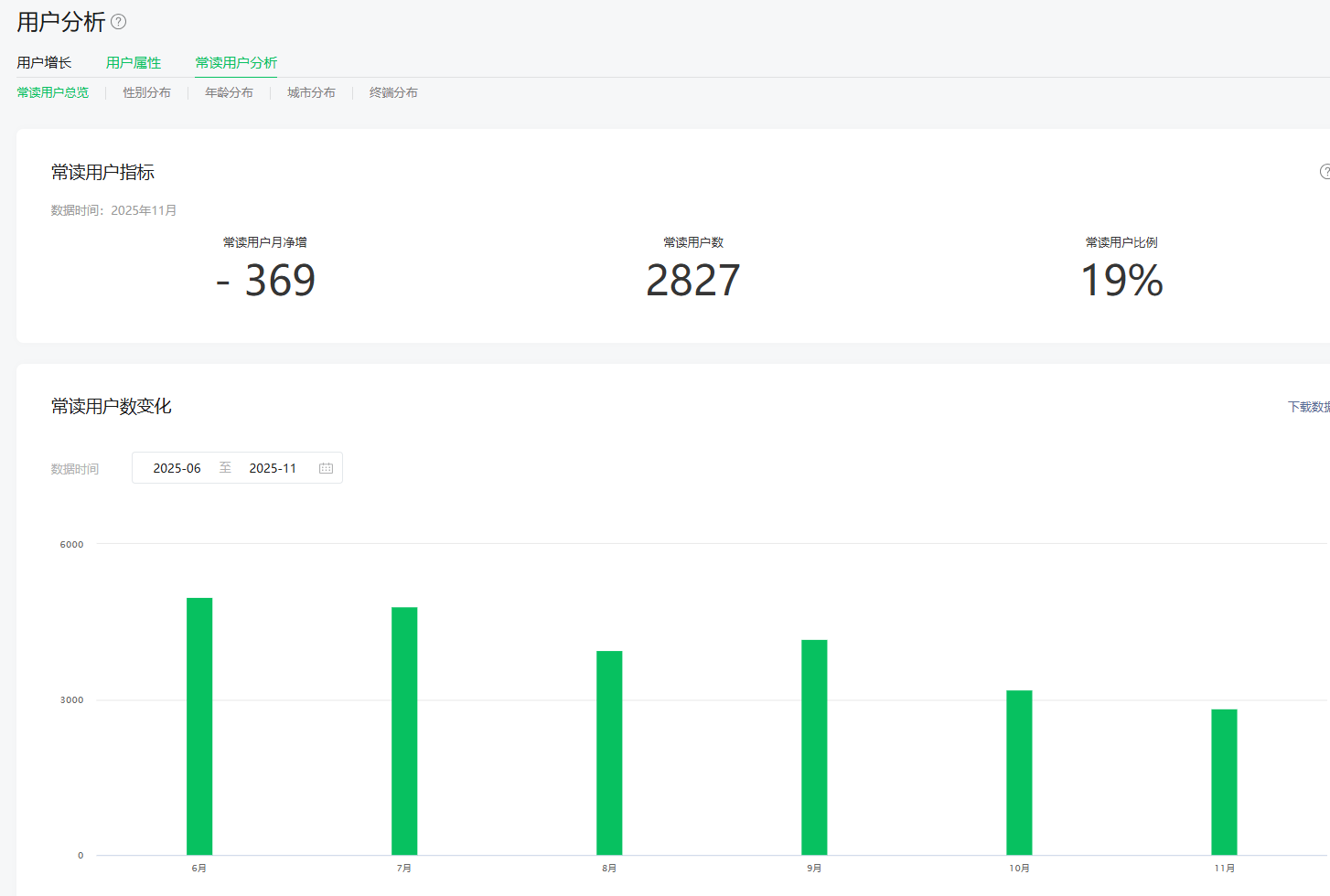This screenshot has height=896, width=1330.
Task: Go to the 性别分布 sub-tab
Action: (147, 92)
